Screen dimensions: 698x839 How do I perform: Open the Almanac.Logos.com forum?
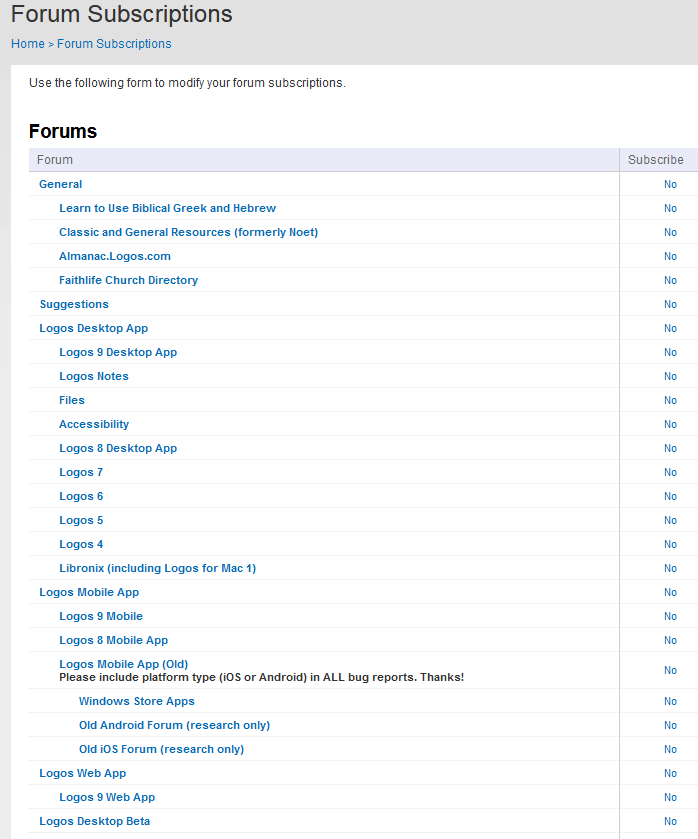[x=115, y=256]
